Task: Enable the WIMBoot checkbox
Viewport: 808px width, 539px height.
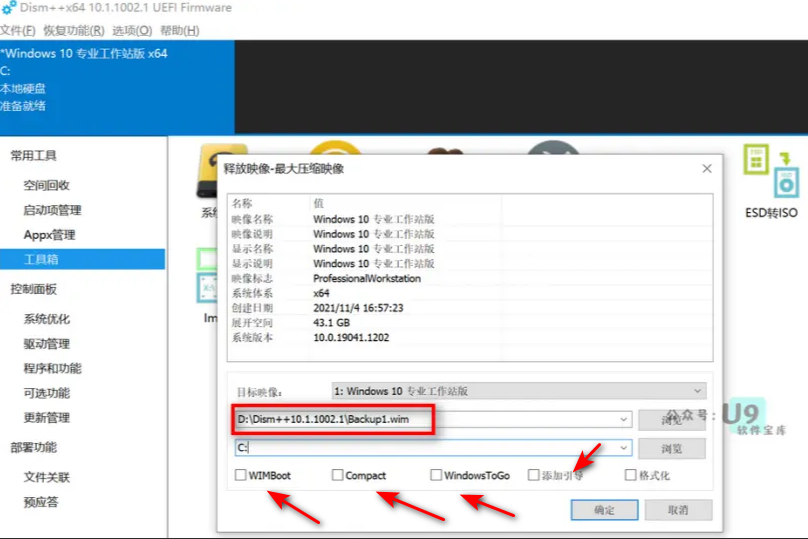Action: click(x=241, y=475)
